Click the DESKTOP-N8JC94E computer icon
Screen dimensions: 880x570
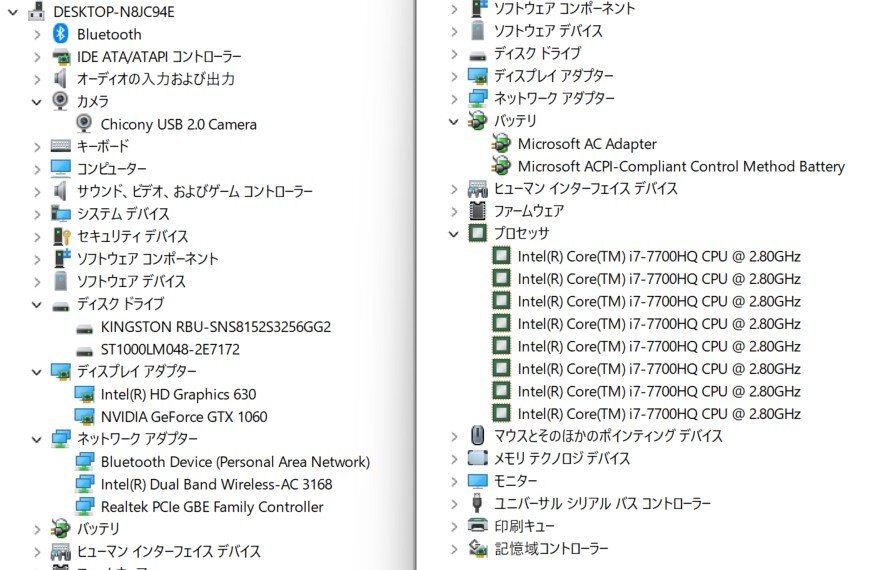pyautogui.click(x=36, y=11)
